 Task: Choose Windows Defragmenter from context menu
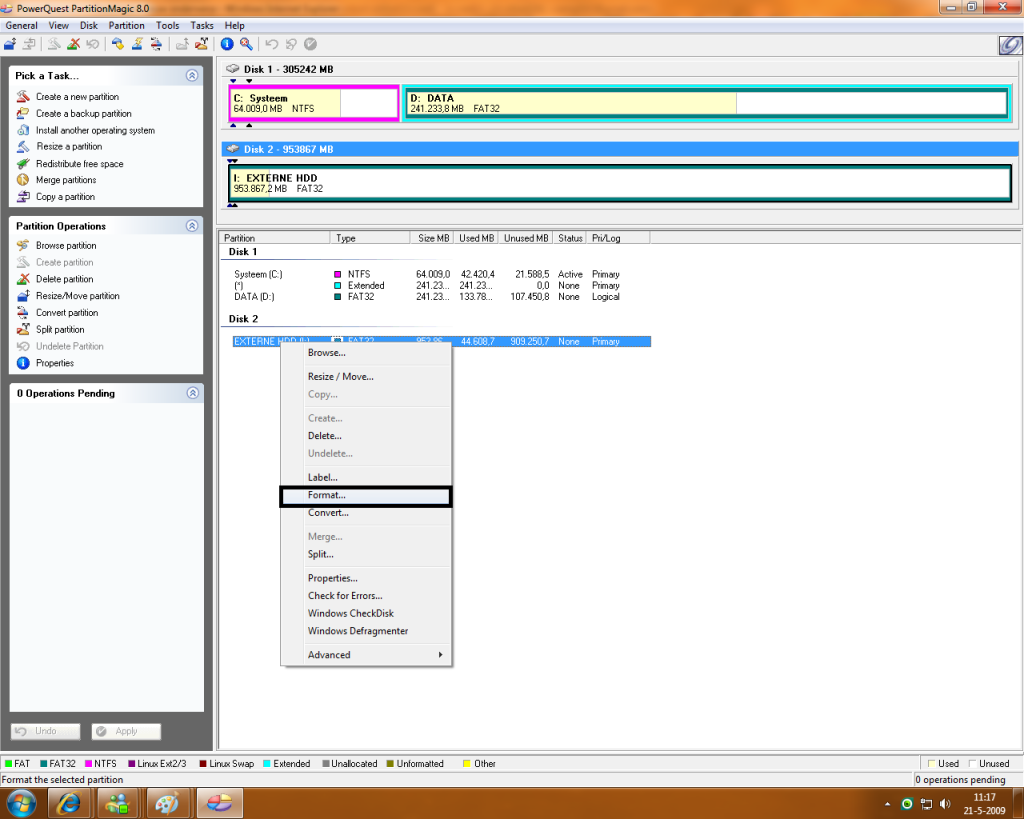coord(366,632)
